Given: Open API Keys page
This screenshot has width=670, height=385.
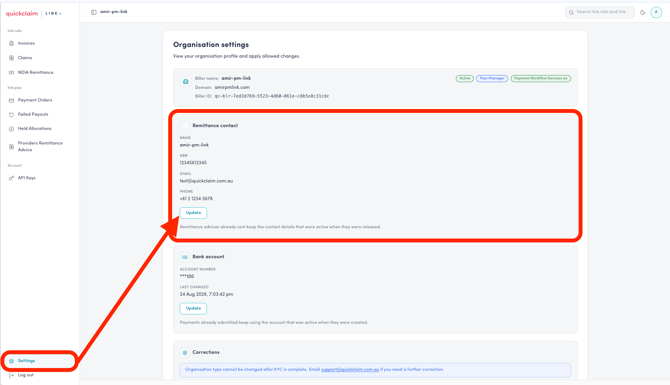Looking at the screenshot, I should click(26, 178).
